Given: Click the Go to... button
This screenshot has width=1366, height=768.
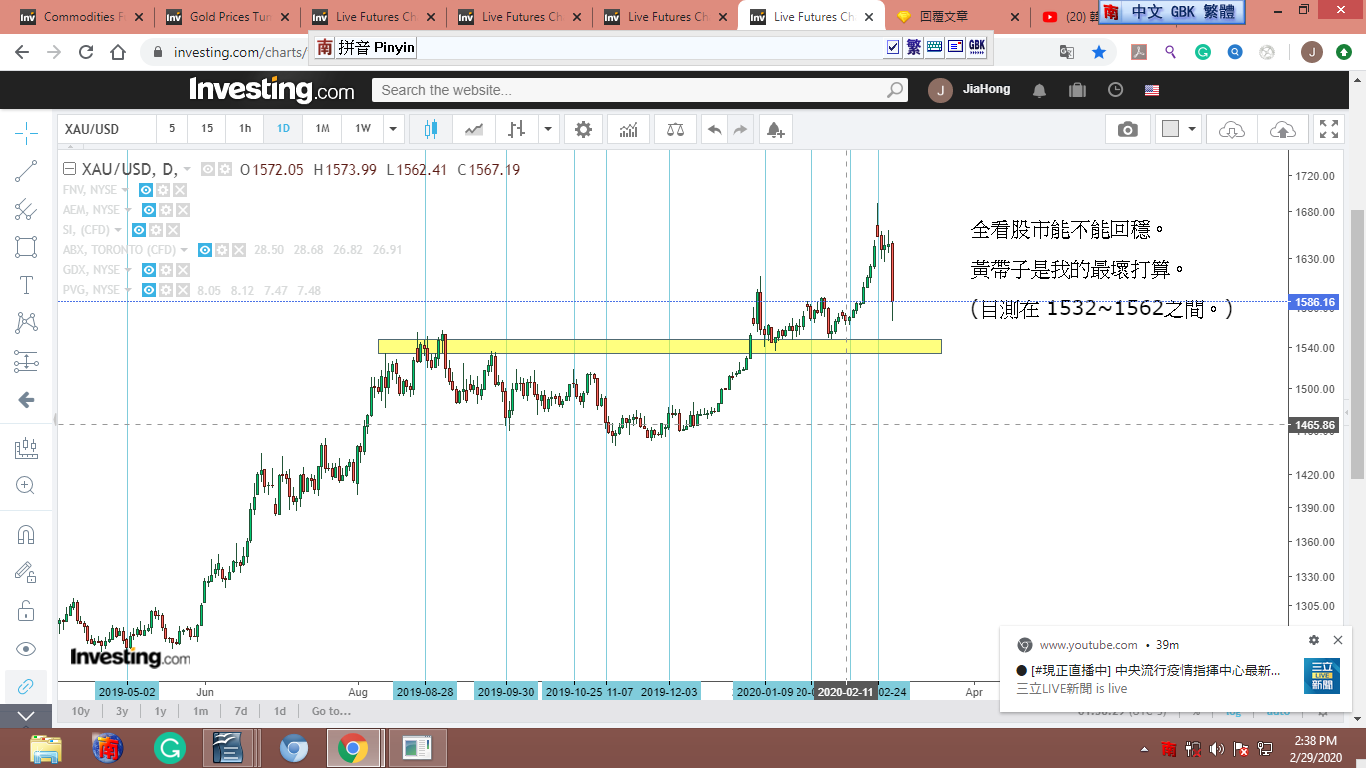Looking at the screenshot, I should pyautogui.click(x=331, y=711).
